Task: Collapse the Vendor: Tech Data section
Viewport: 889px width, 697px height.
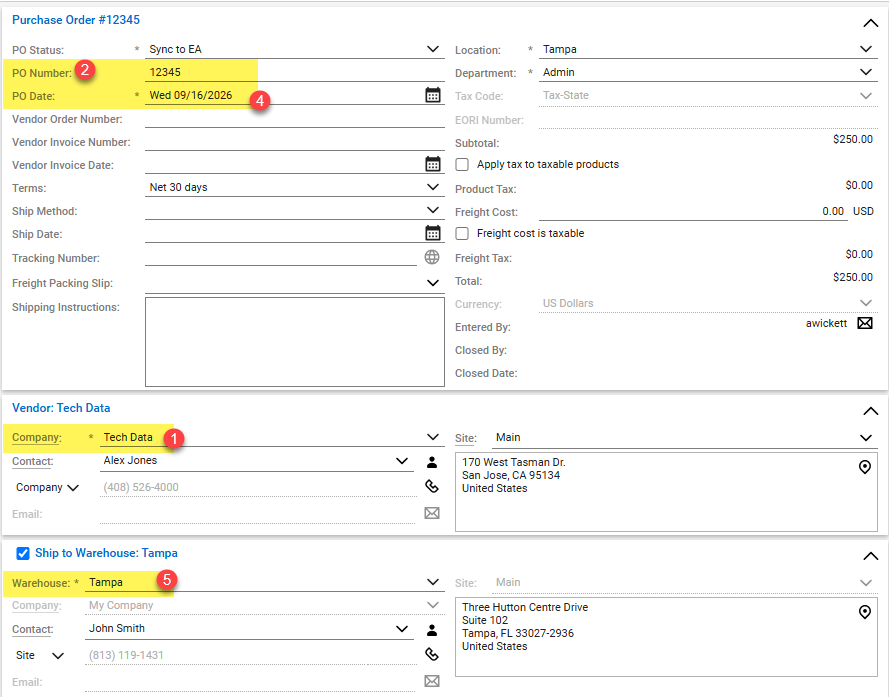Action: pyautogui.click(x=870, y=411)
